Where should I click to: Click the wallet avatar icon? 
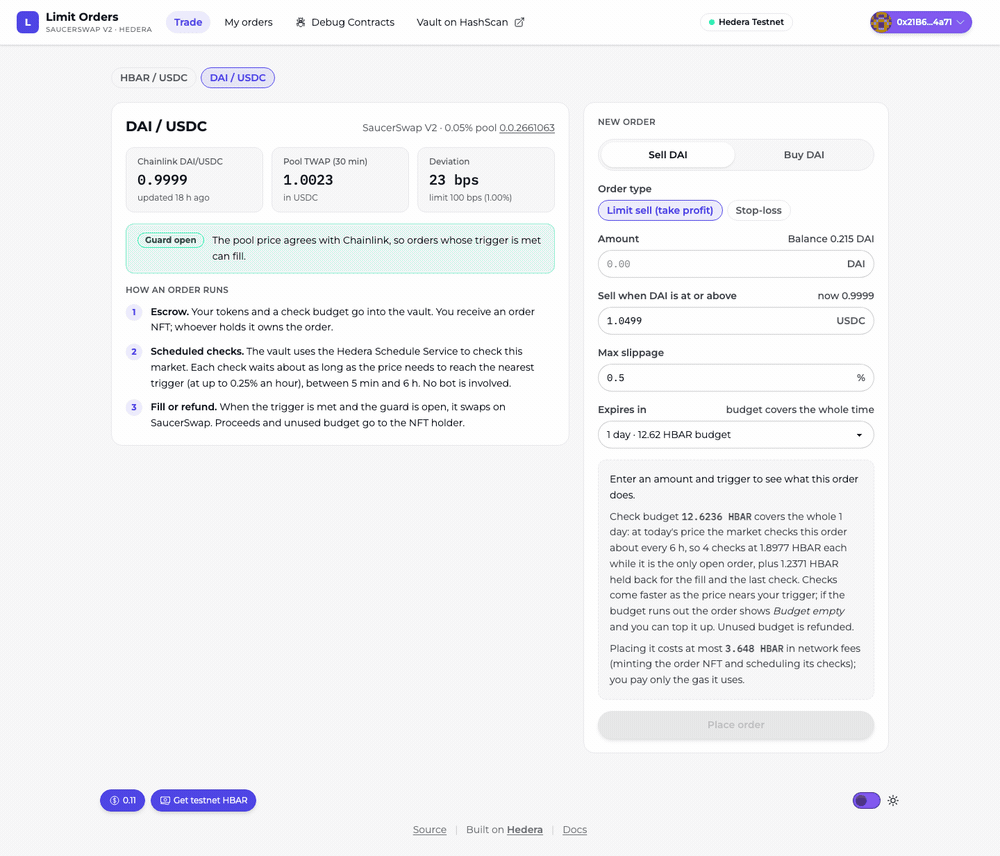click(x=881, y=22)
